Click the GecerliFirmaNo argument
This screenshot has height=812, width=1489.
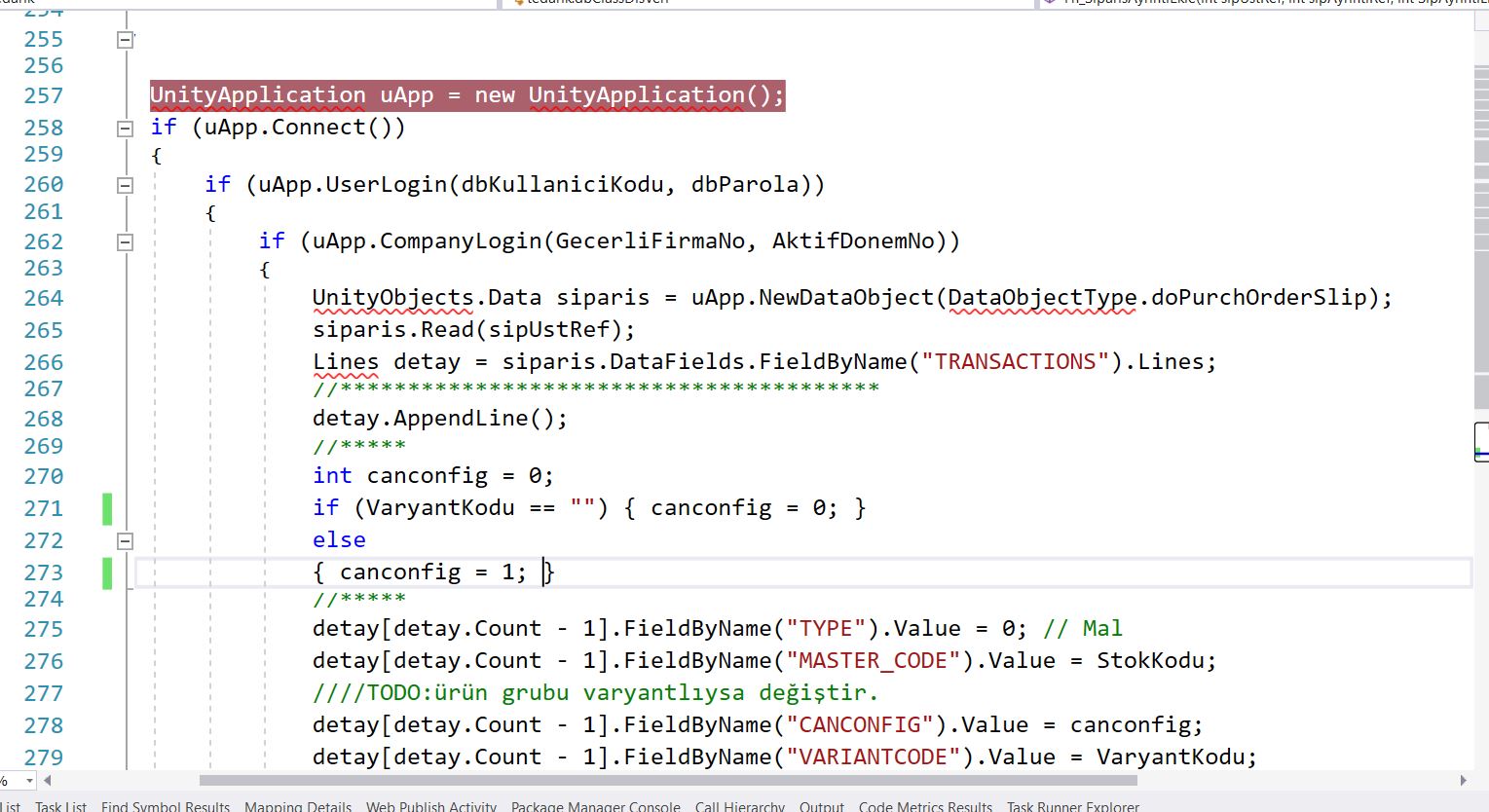pos(651,241)
